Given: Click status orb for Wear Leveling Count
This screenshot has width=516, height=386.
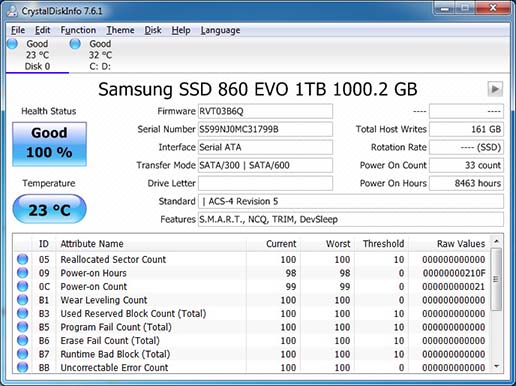Looking at the screenshot, I should pos(23,300).
